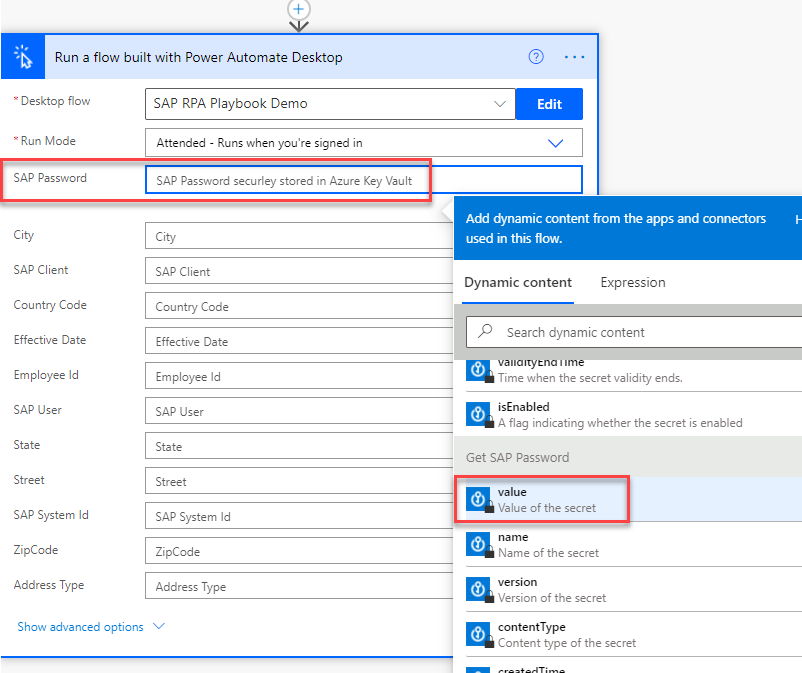Screen dimensions: 802x673
Task: Click into the ZipCode input field
Action: tap(299, 551)
